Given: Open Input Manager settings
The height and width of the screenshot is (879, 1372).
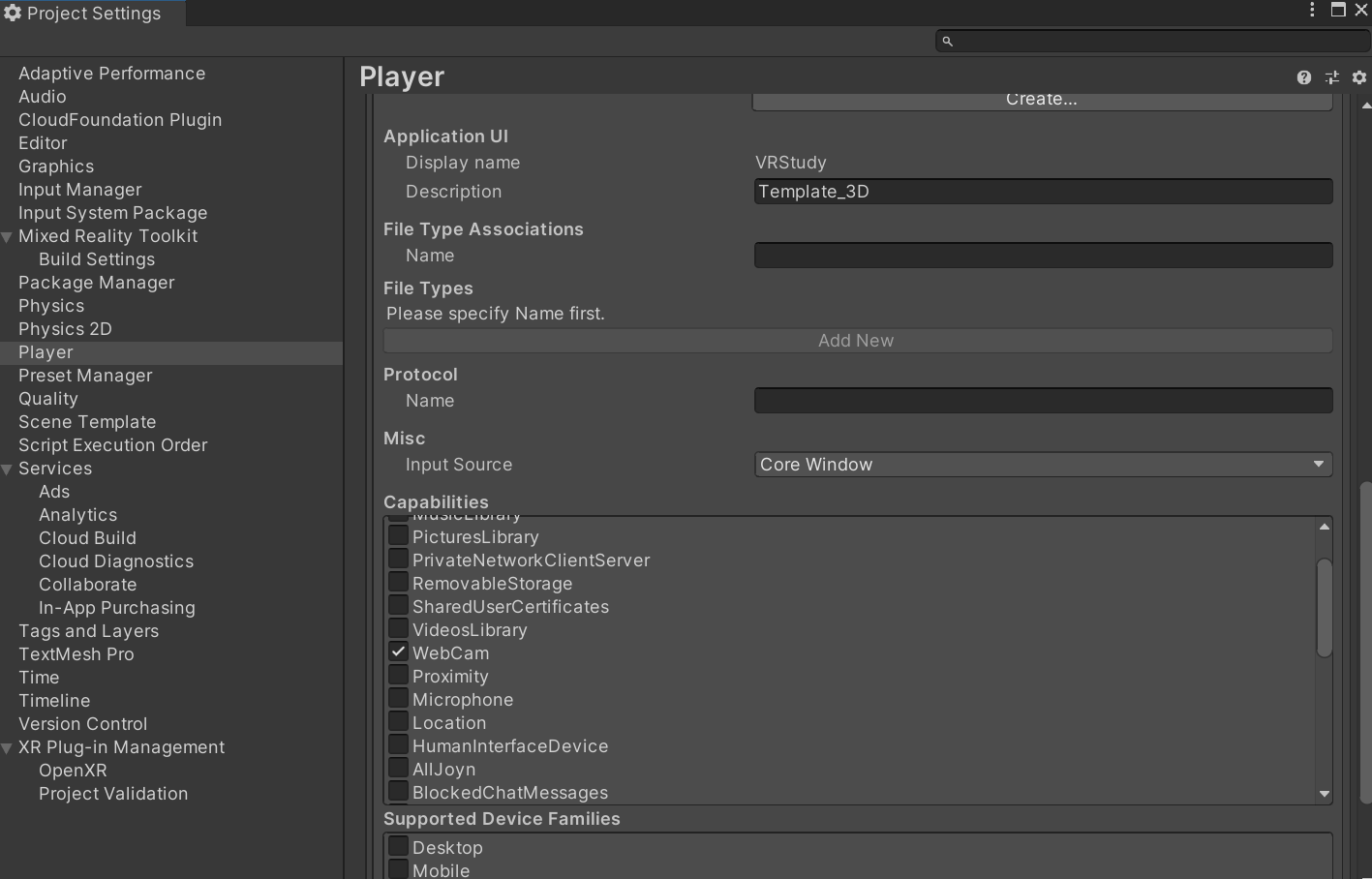Looking at the screenshot, I should pyautogui.click(x=79, y=190).
